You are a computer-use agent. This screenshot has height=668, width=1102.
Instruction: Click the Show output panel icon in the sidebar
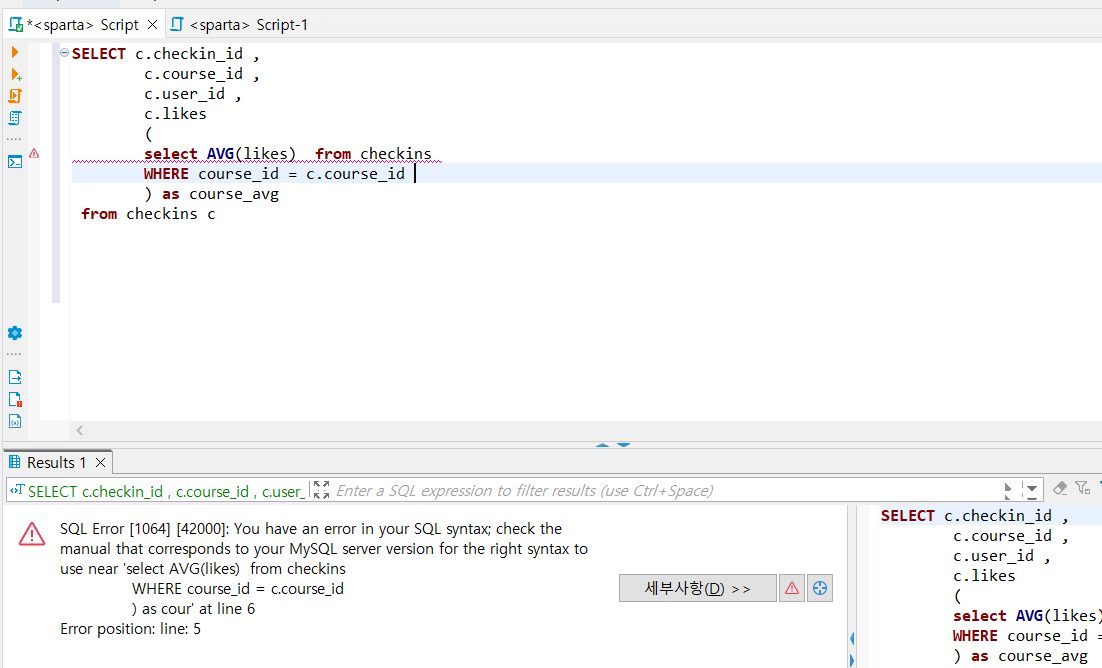(15, 377)
